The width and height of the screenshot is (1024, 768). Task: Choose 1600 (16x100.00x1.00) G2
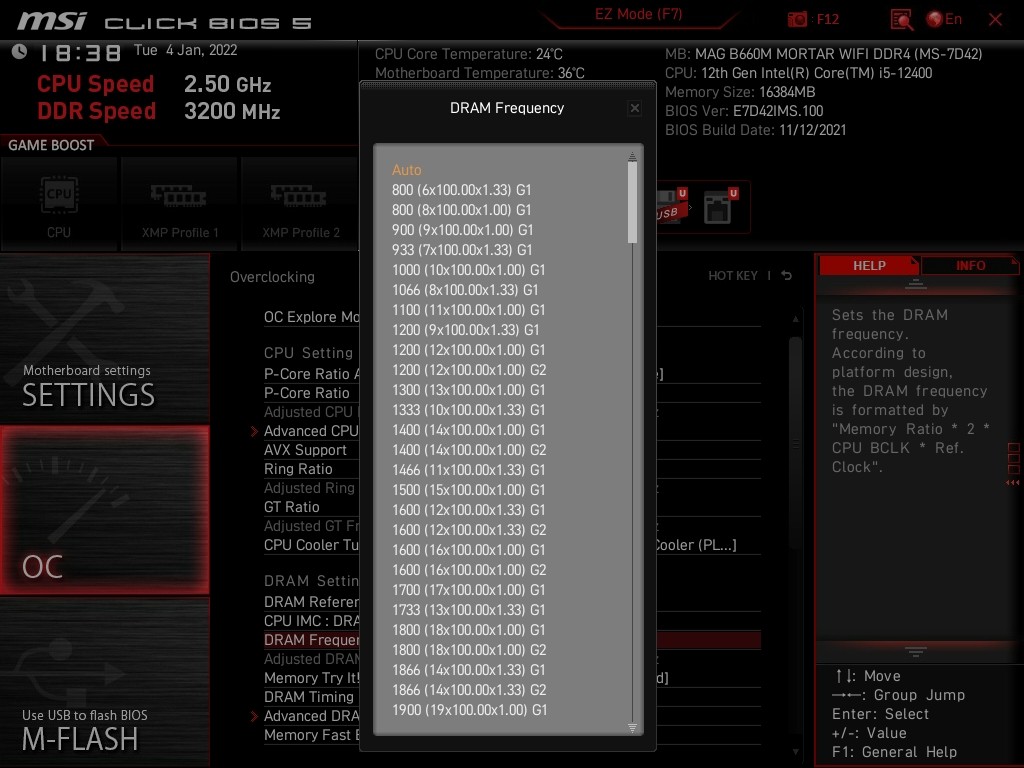(469, 570)
